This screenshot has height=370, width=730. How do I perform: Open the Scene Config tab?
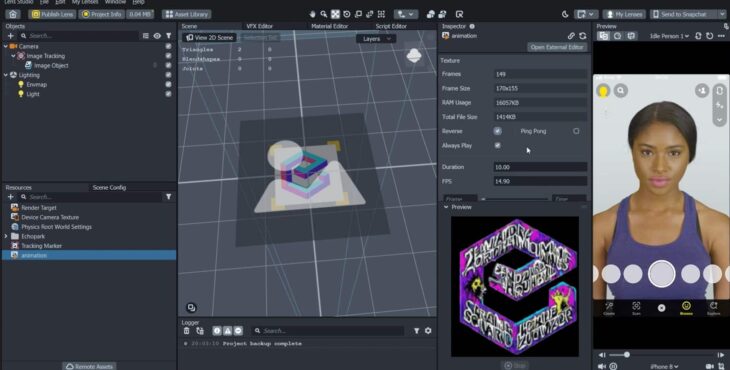[x=109, y=188]
